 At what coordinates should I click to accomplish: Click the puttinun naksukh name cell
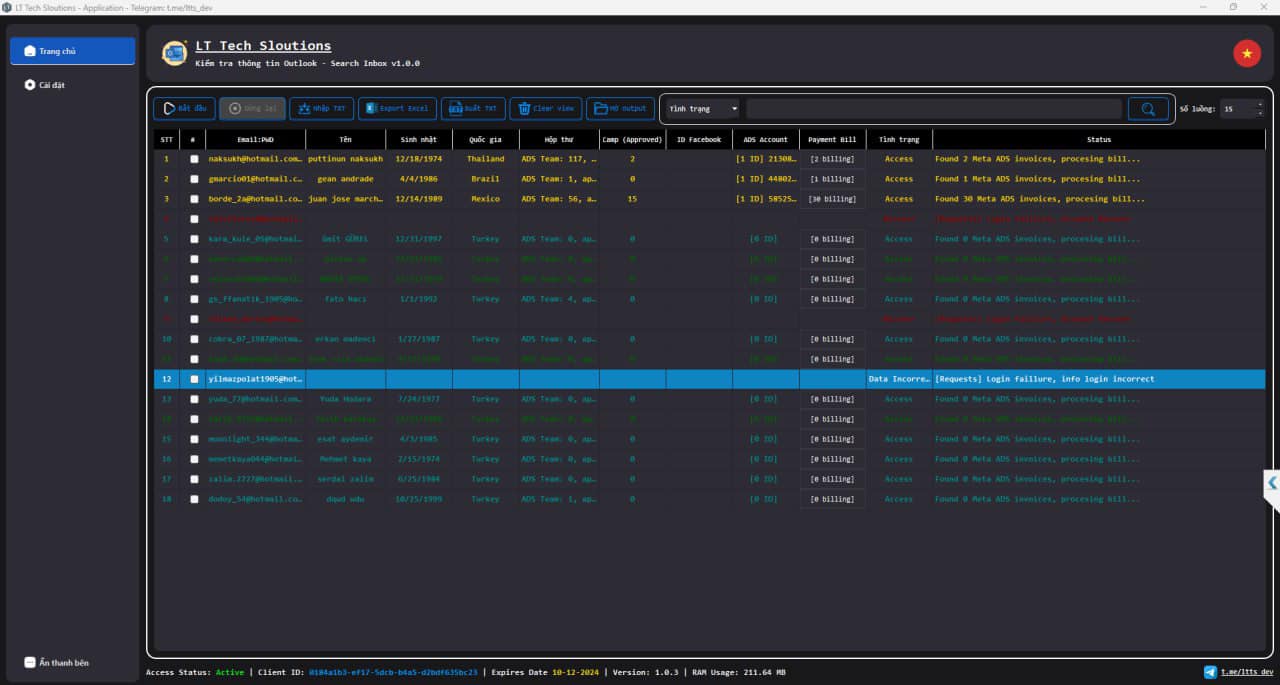(x=345, y=159)
